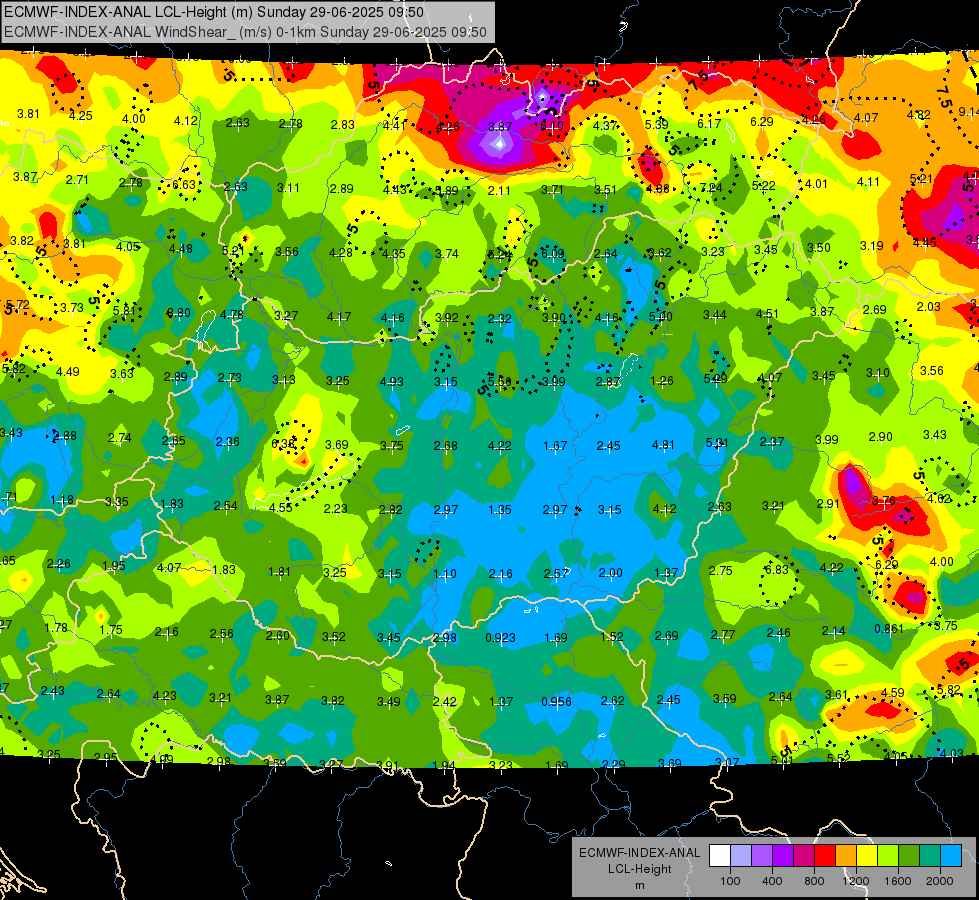Viewport: 979px width, 900px height.
Task: Click the white legend color swatch
Action: 720,856
